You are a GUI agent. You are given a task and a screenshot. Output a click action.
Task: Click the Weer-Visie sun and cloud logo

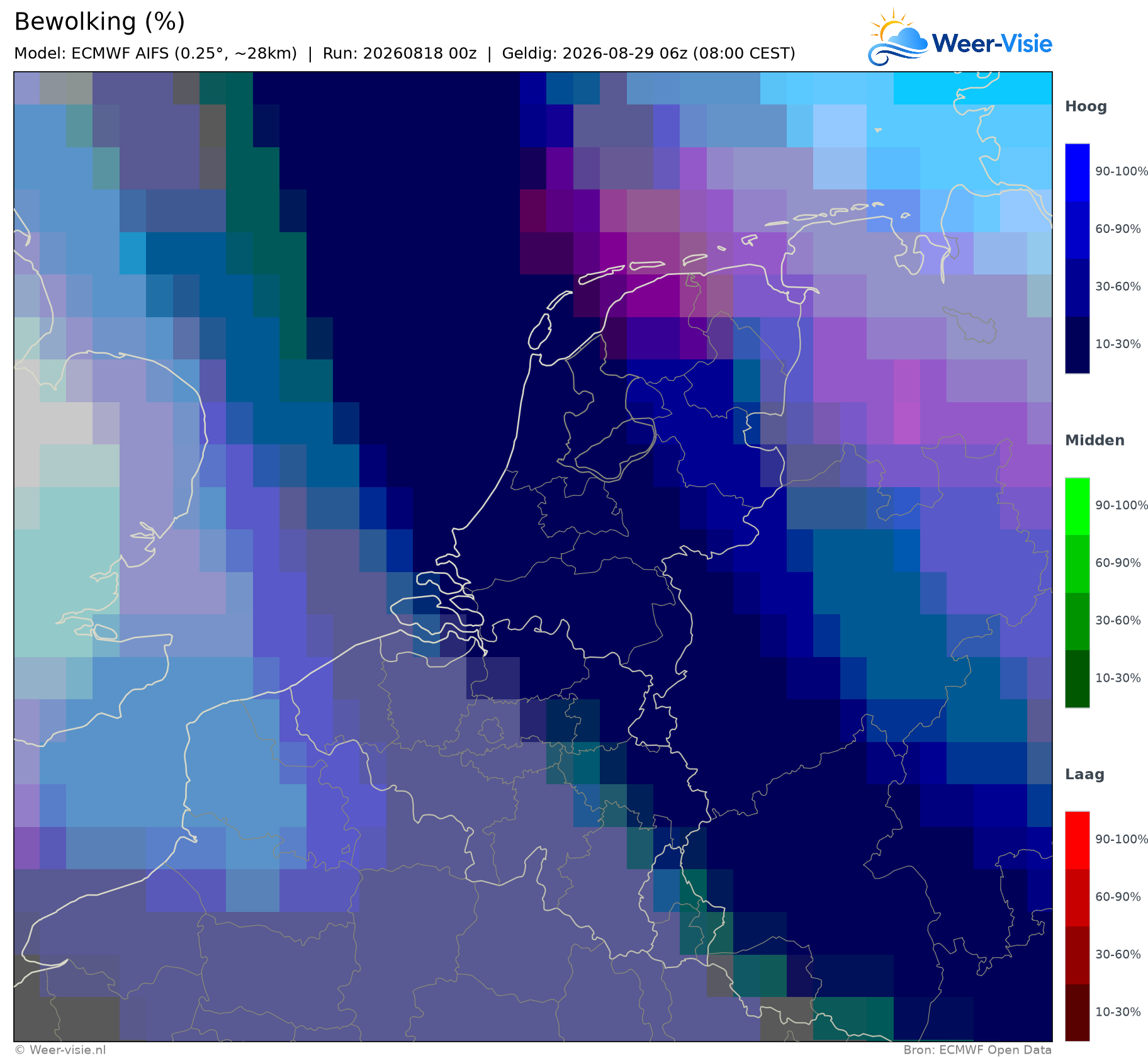(898, 38)
